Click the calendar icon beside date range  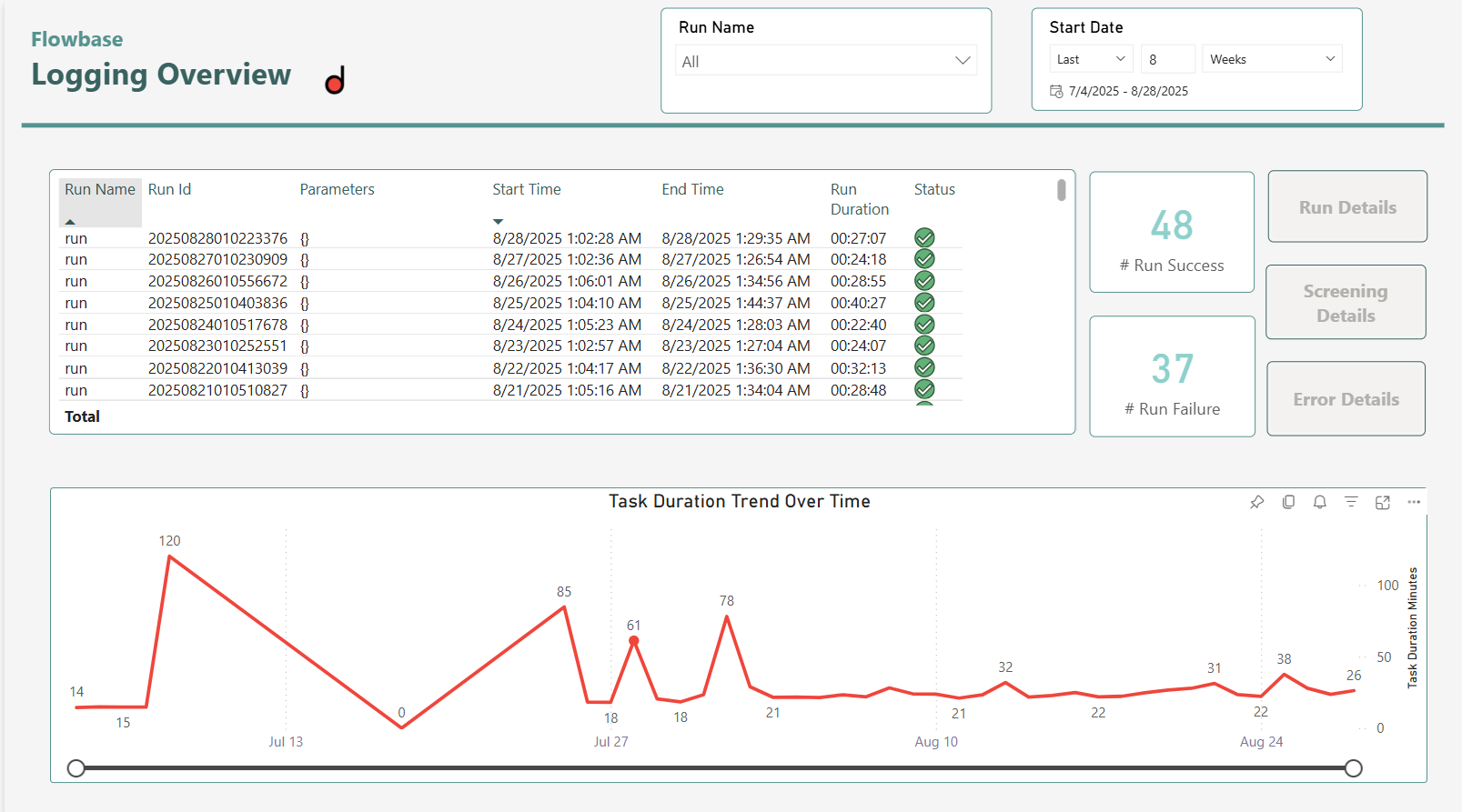(1056, 91)
